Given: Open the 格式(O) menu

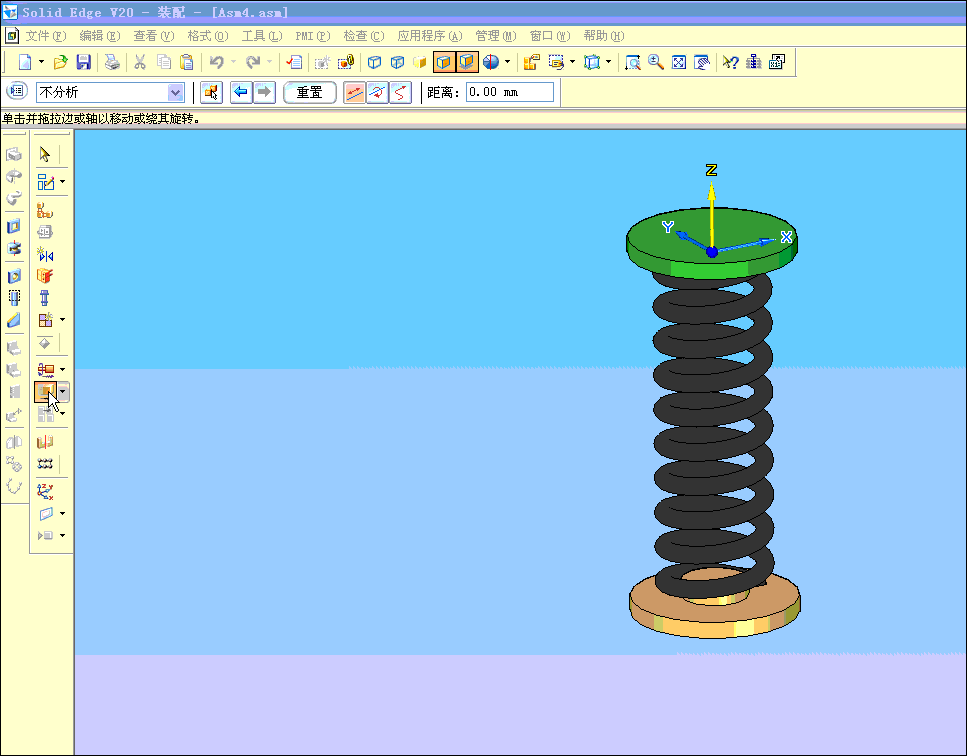Looking at the screenshot, I should click(208, 36).
